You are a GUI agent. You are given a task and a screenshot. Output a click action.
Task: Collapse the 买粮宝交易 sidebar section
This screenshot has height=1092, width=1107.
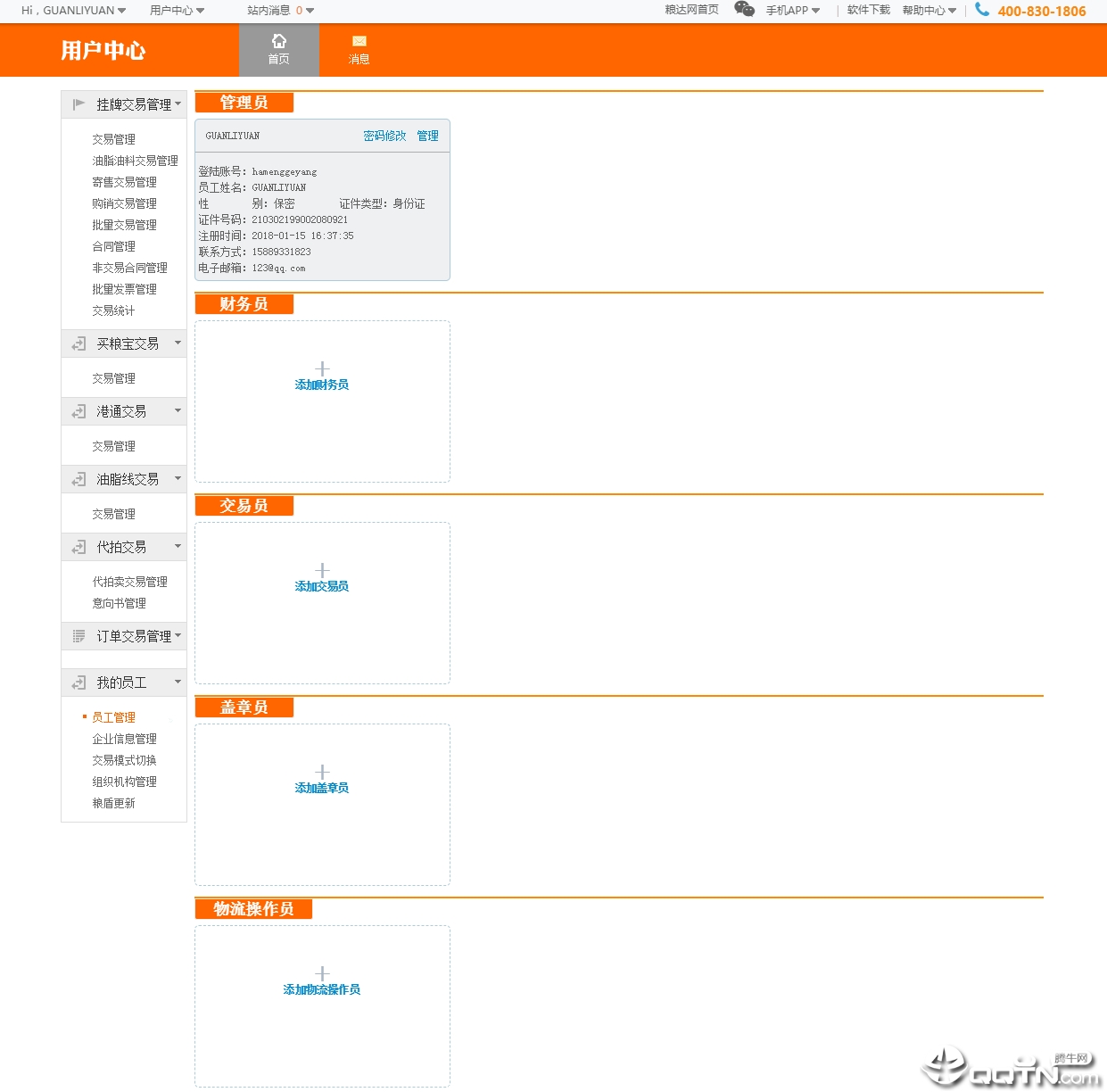(178, 343)
